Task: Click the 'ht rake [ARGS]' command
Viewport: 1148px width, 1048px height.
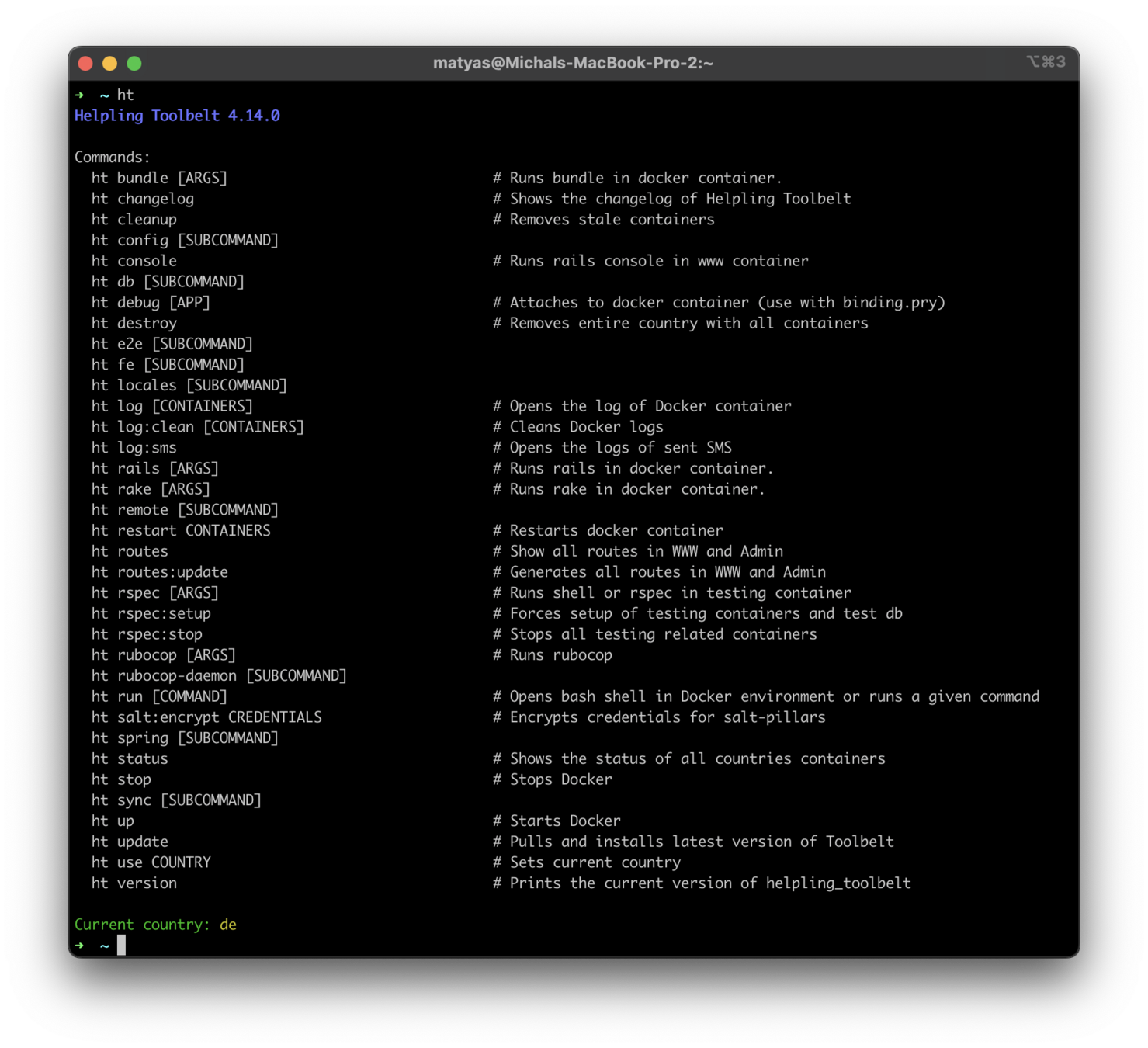Action: pos(151,489)
